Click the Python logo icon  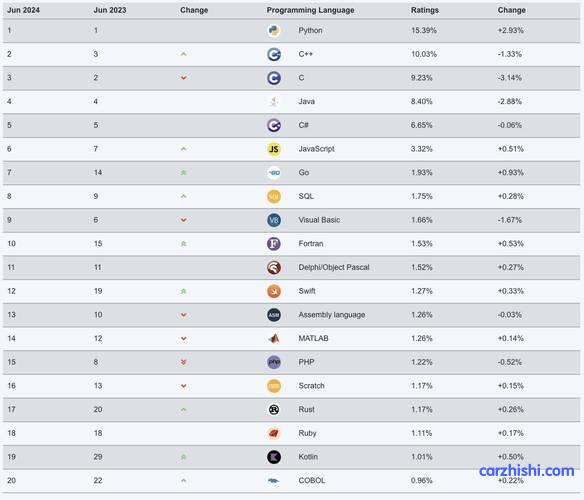point(274,31)
